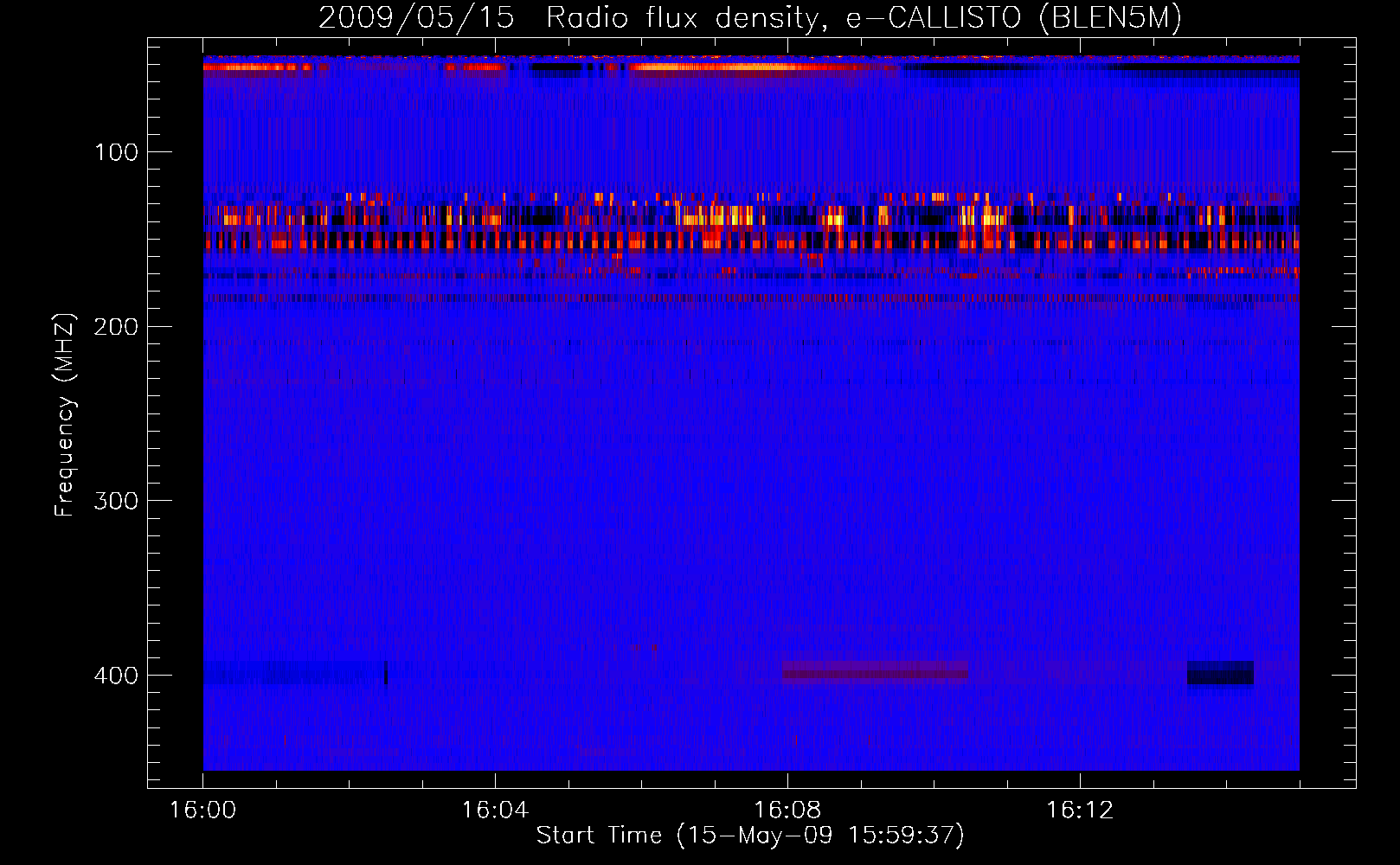
Task: Click the 16:04 time tick label
Action: pyautogui.click(x=495, y=810)
